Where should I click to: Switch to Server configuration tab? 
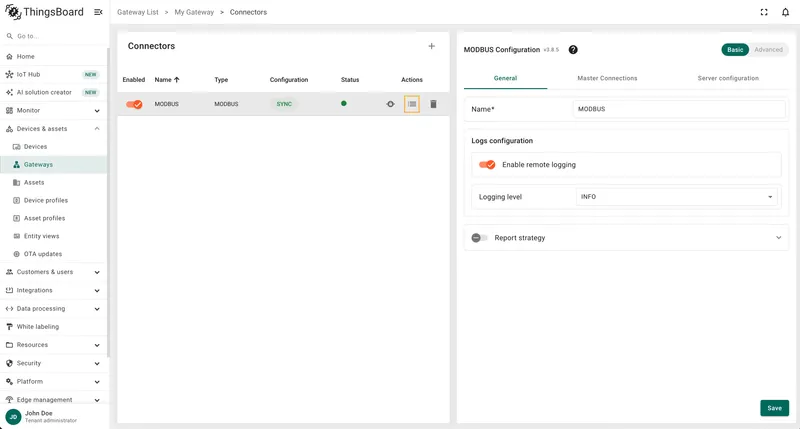728,78
